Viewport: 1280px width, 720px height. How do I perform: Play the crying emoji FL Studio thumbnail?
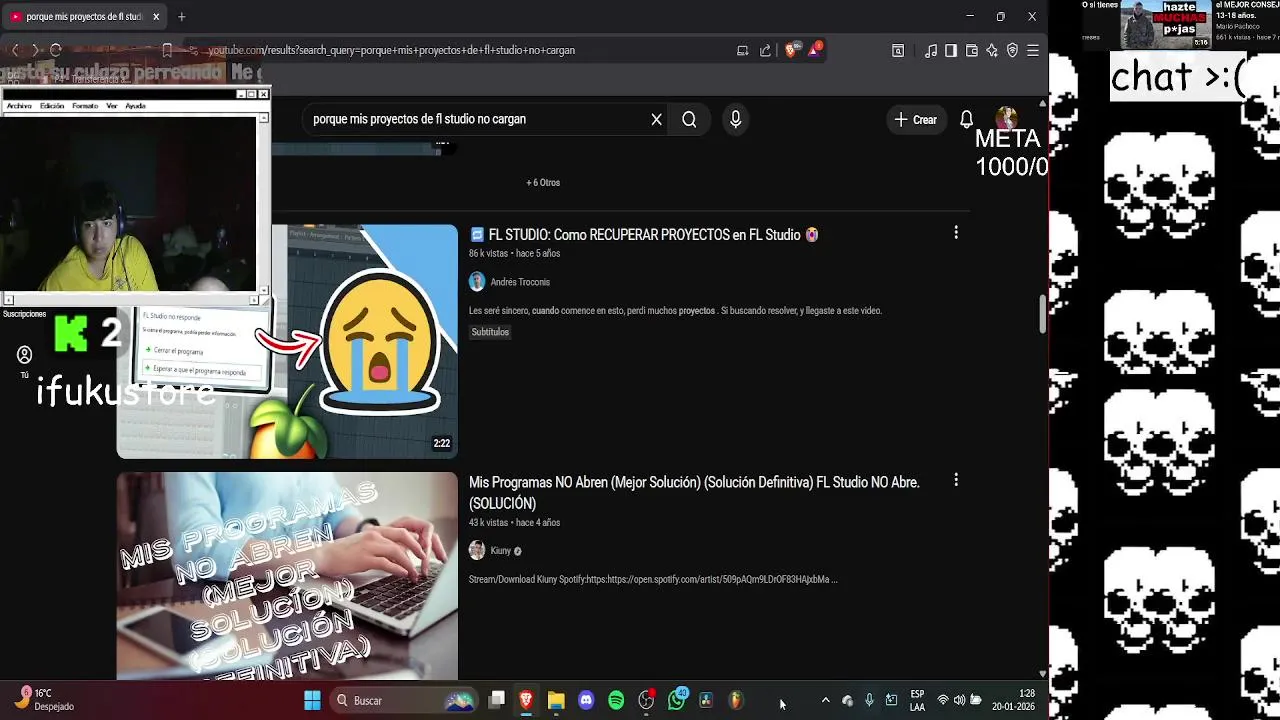(287, 341)
